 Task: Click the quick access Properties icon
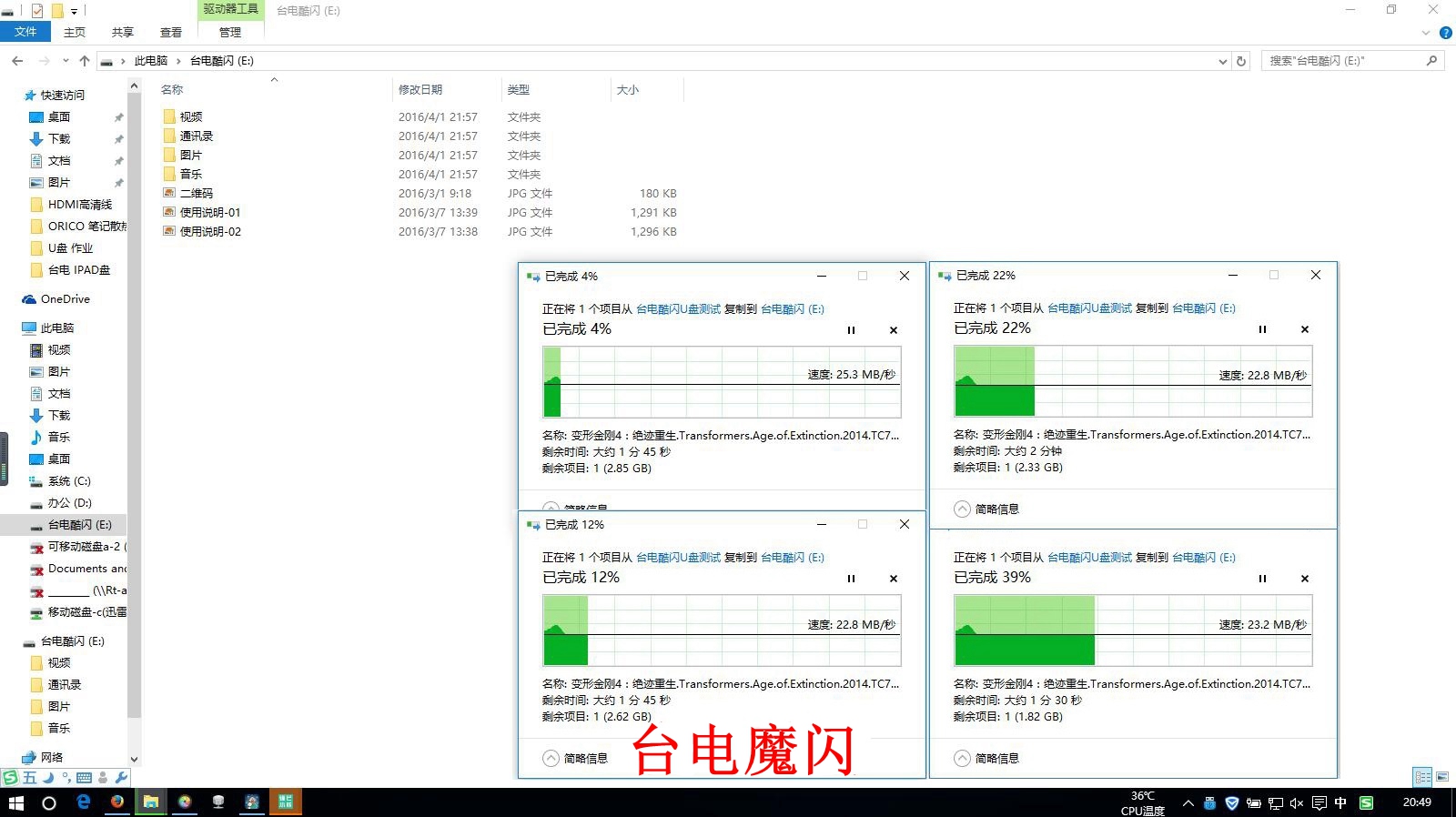(x=37, y=11)
